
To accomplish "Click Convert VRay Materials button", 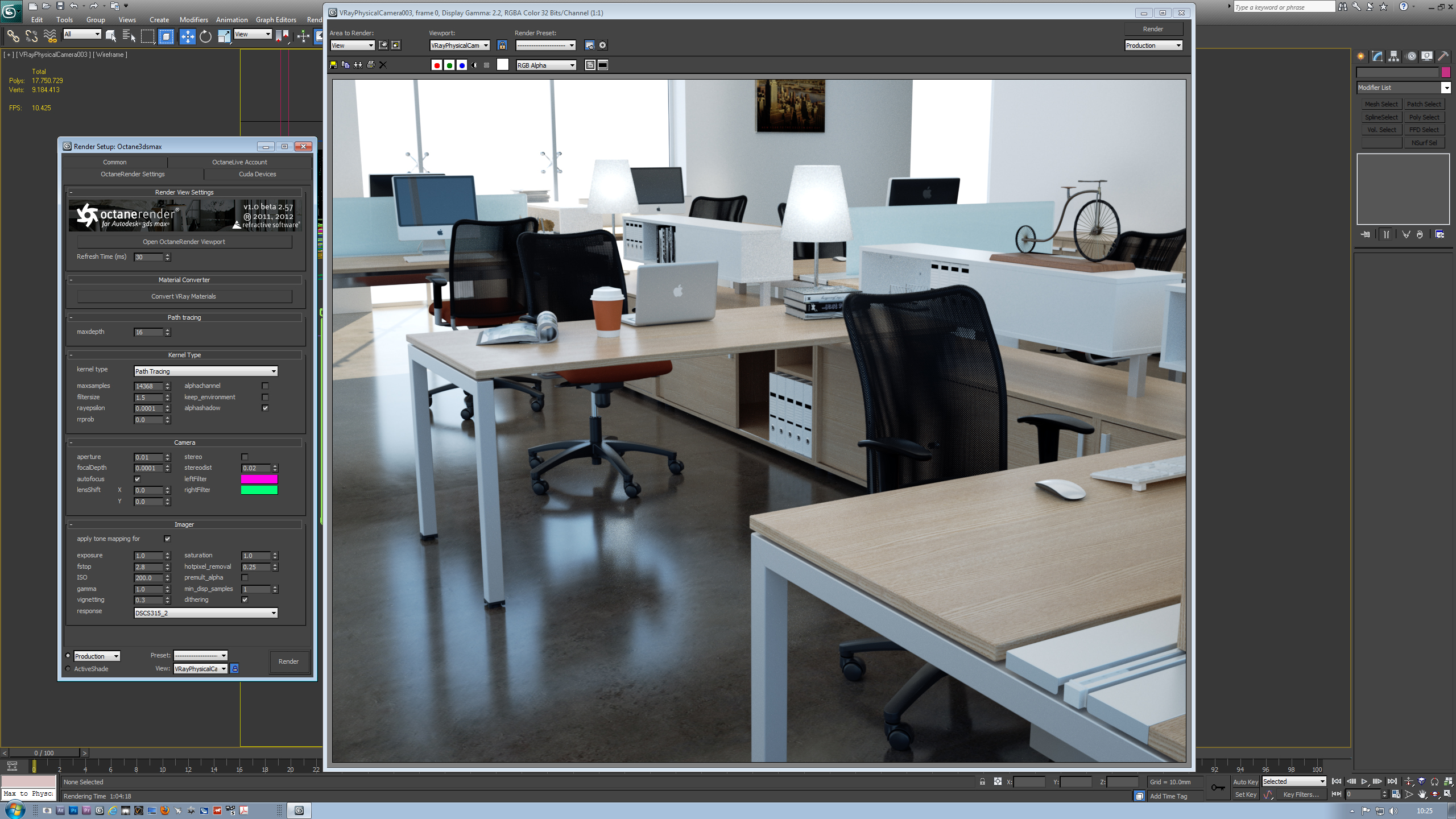I will 184,296.
